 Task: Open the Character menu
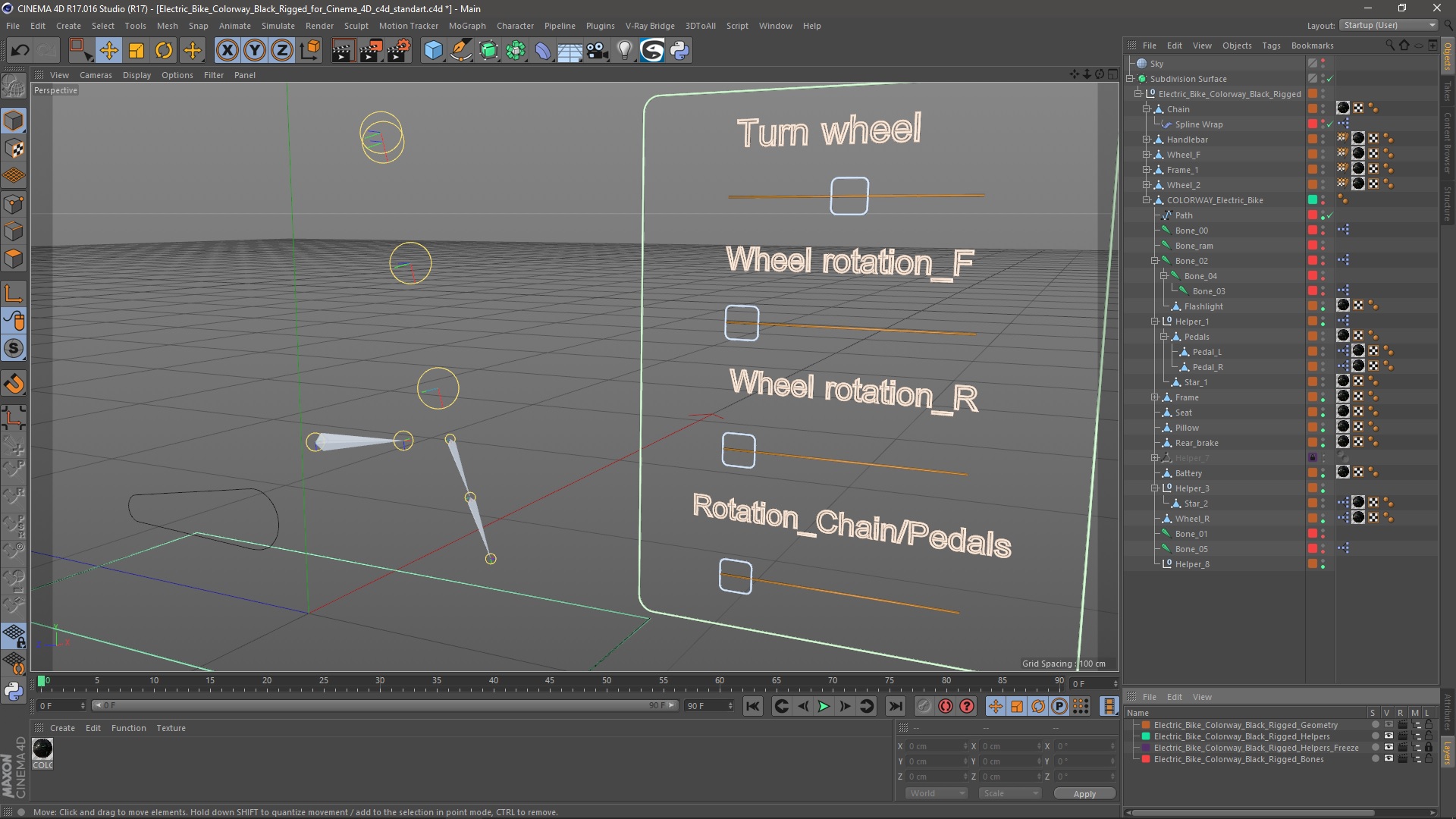515,26
